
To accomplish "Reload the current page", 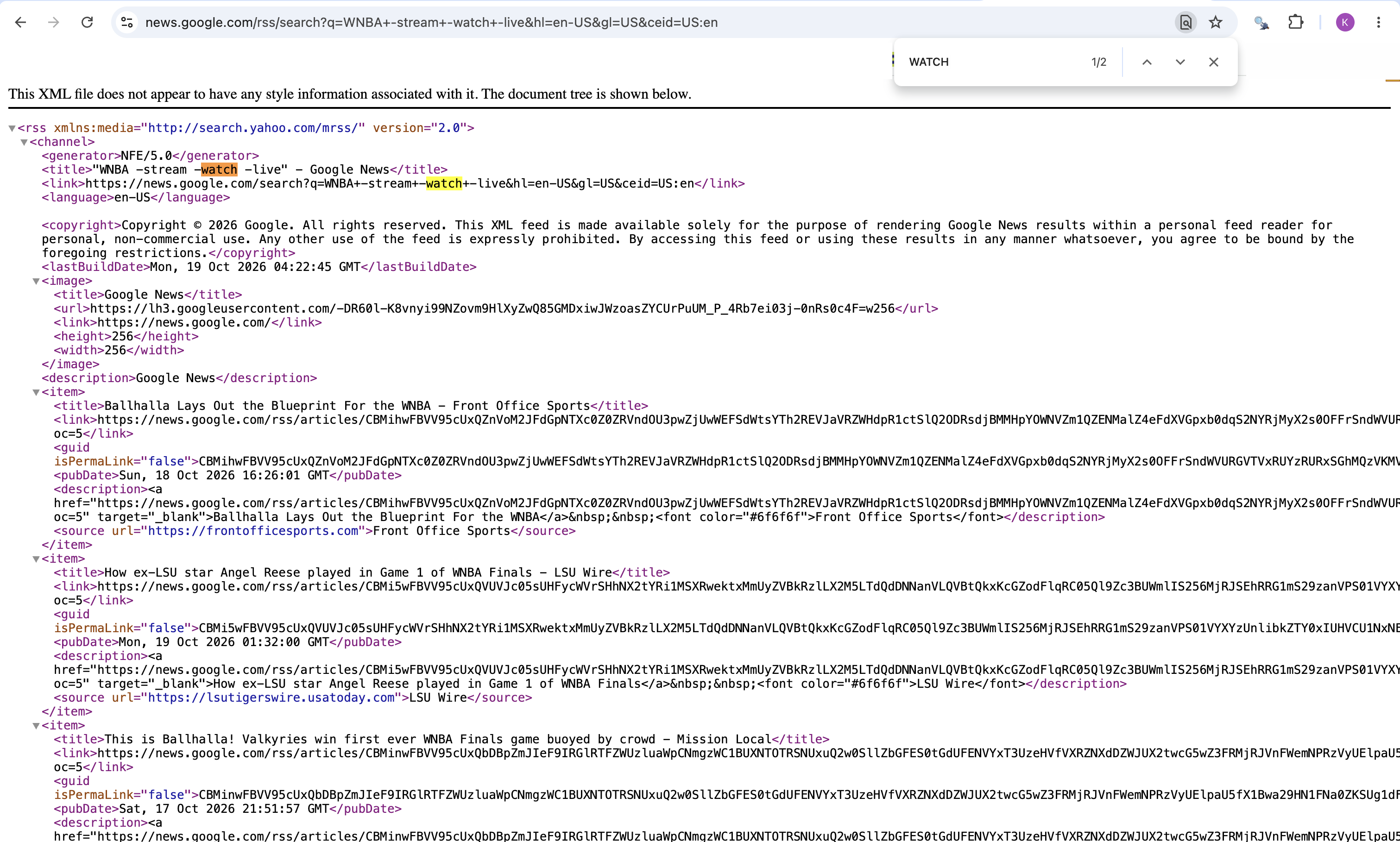I will coord(87,22).
